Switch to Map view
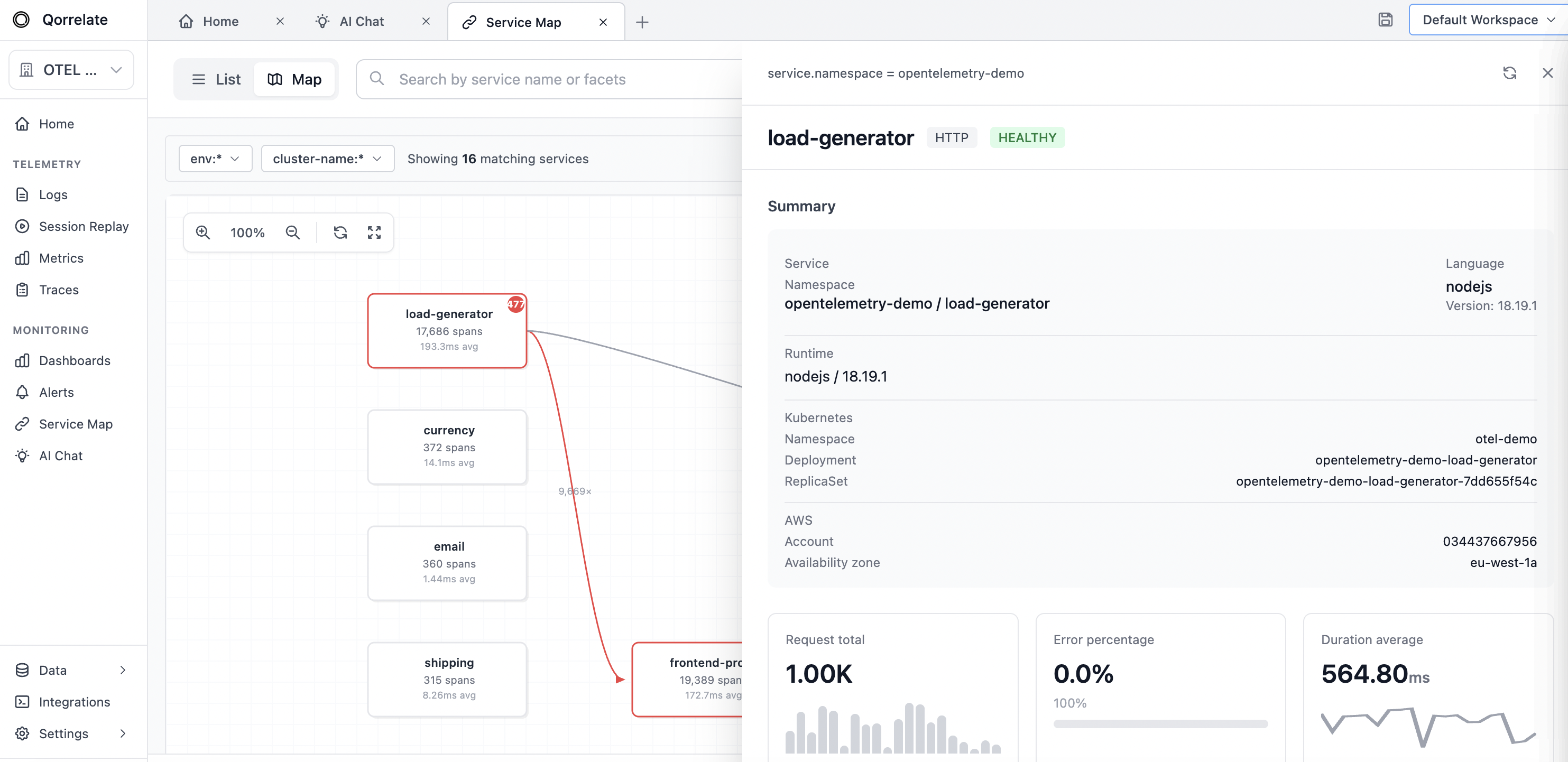Screen dimensions: 1568x762 (x=294, y=79)
